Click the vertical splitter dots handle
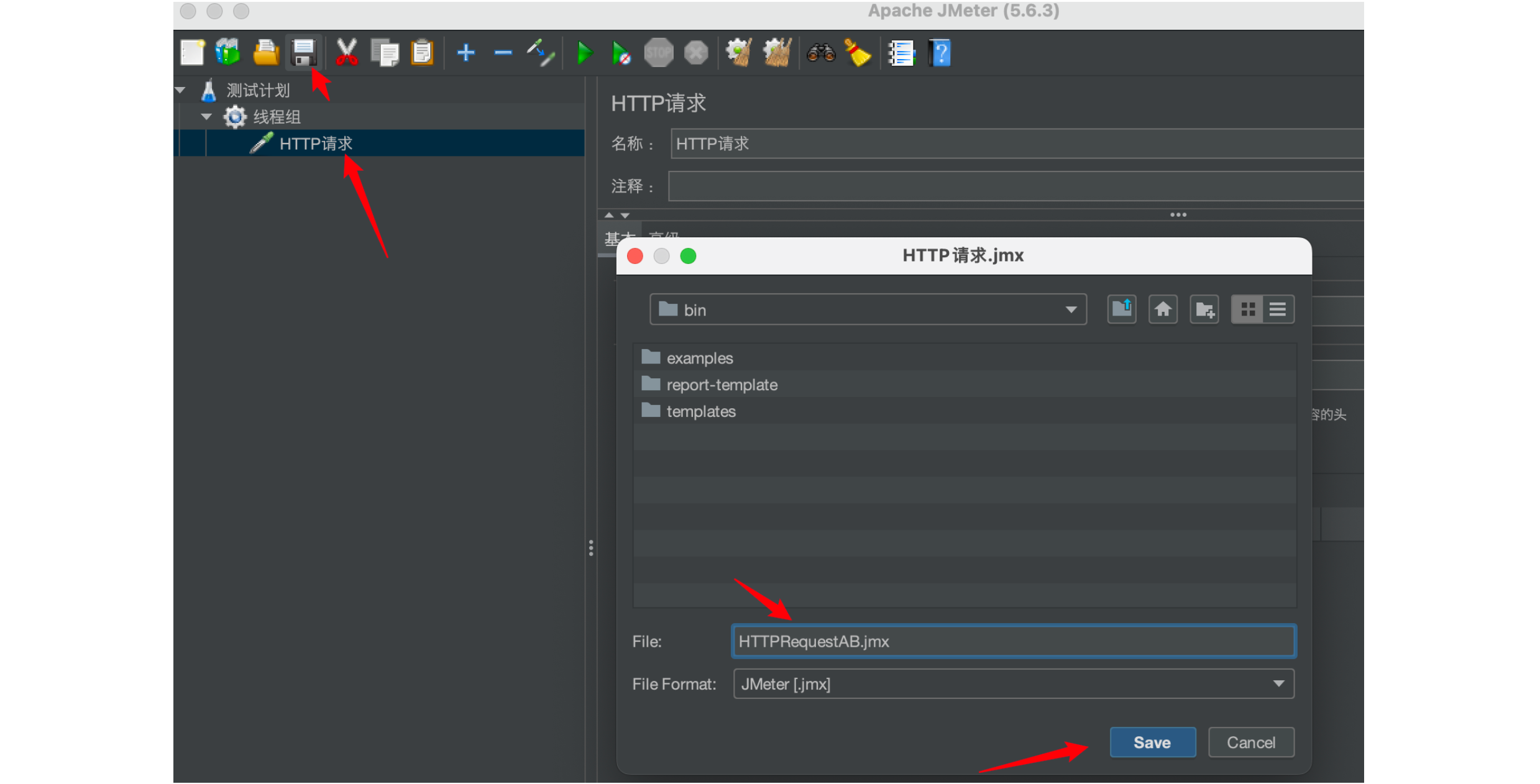The height and width of the screenshot is (784, 1540). (591, 548)
